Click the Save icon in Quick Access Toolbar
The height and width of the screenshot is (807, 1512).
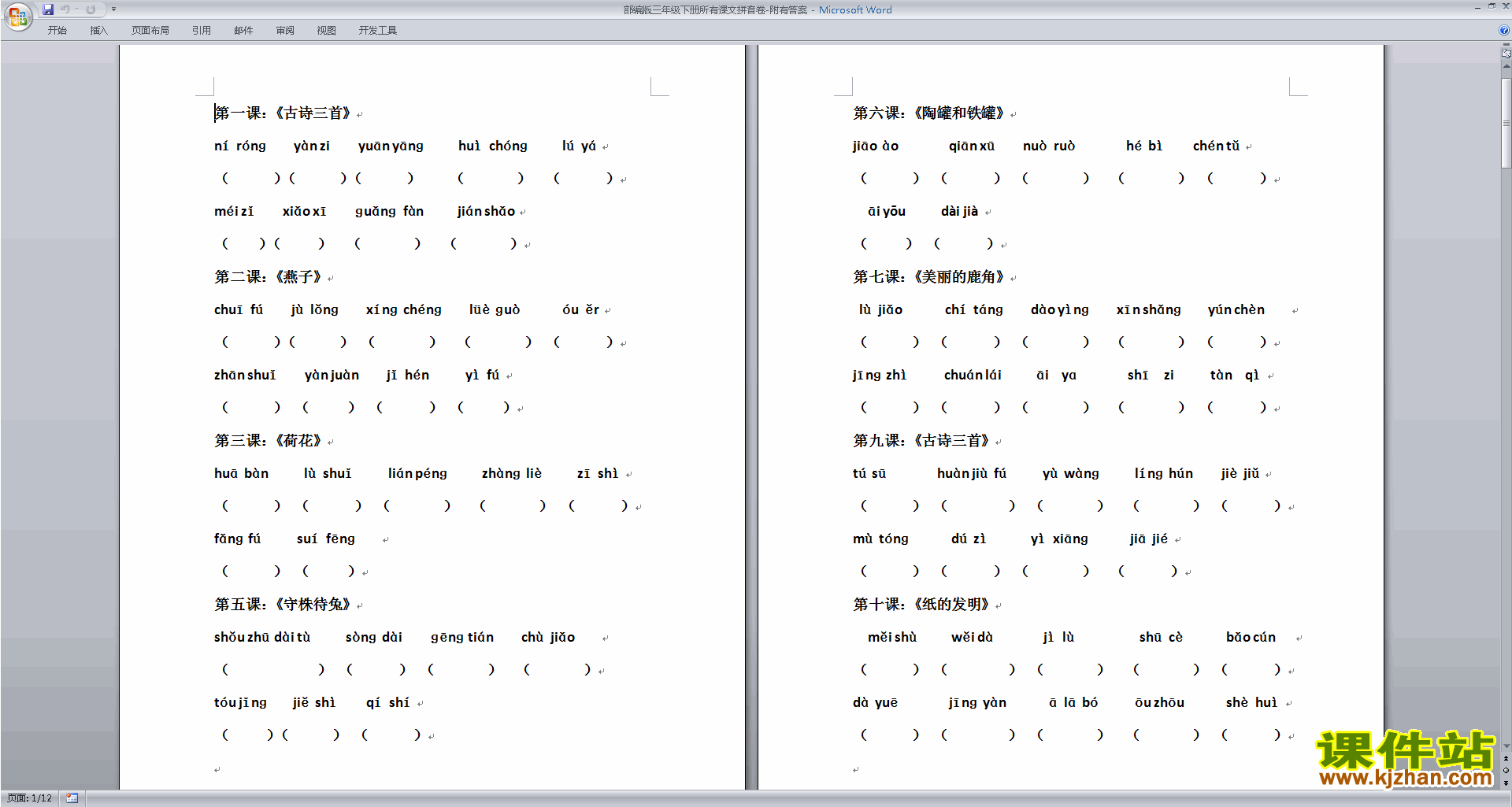[x=48, y=9]
